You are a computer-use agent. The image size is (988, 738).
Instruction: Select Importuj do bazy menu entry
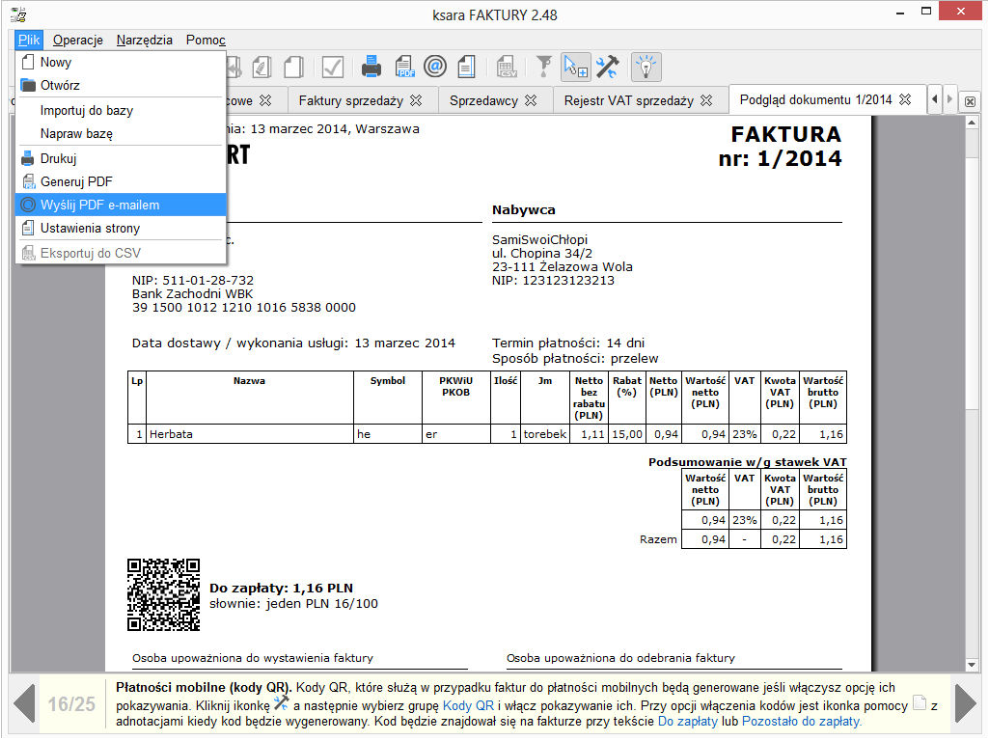[x=121, y=110]
